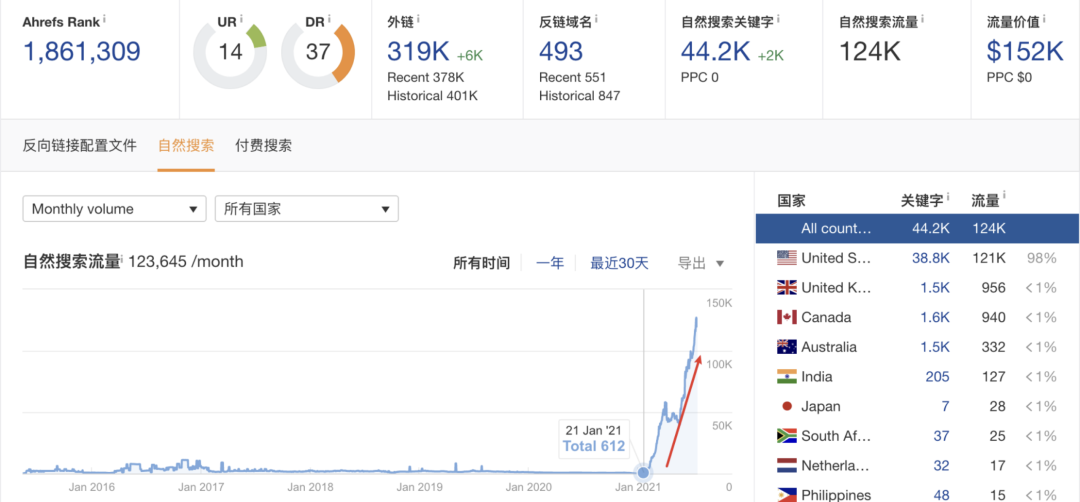Show chart for 所有时间
Screen dimensions: 1080x502
(481, 263)
